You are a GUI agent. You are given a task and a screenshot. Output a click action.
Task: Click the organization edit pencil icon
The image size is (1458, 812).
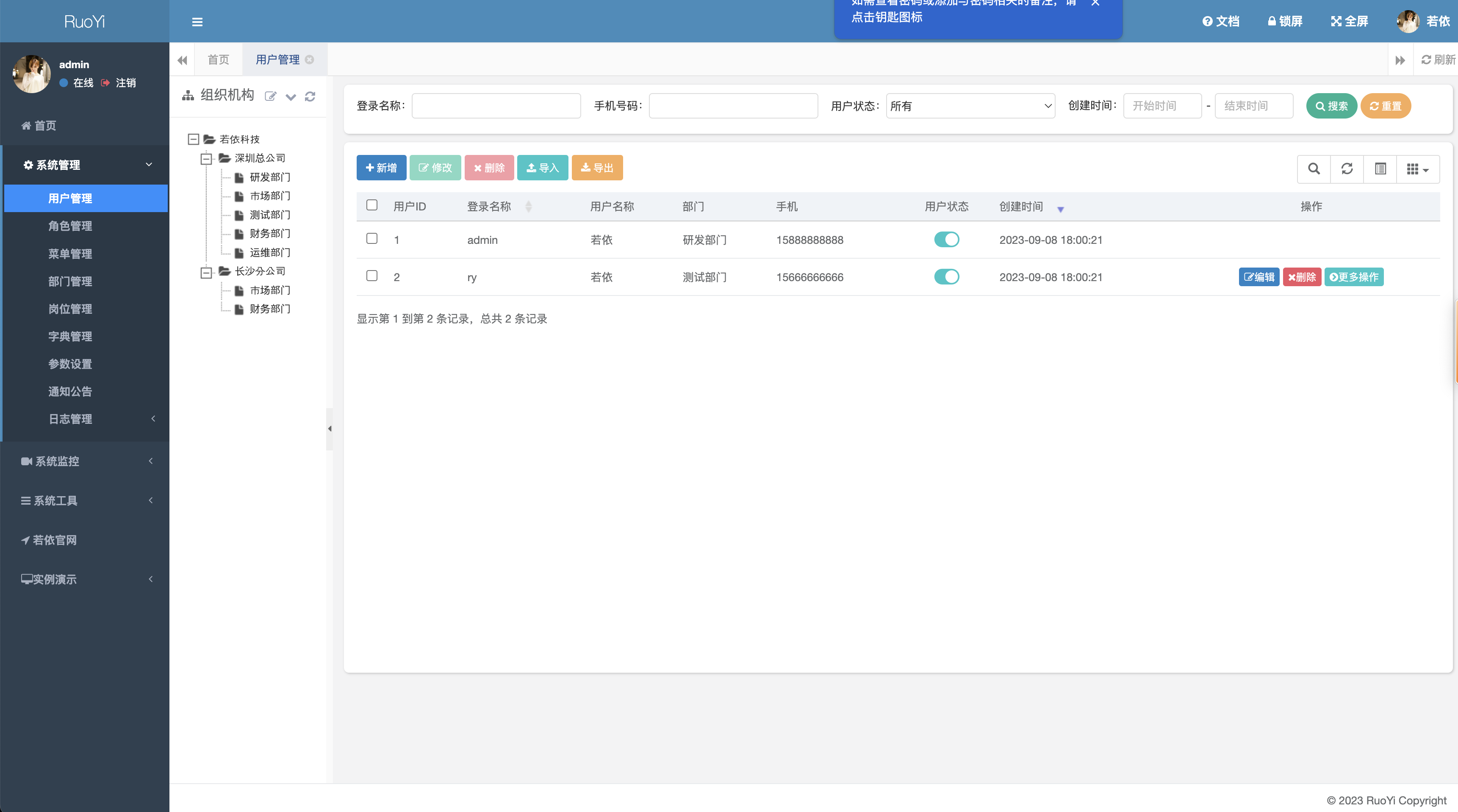[271, 96]
